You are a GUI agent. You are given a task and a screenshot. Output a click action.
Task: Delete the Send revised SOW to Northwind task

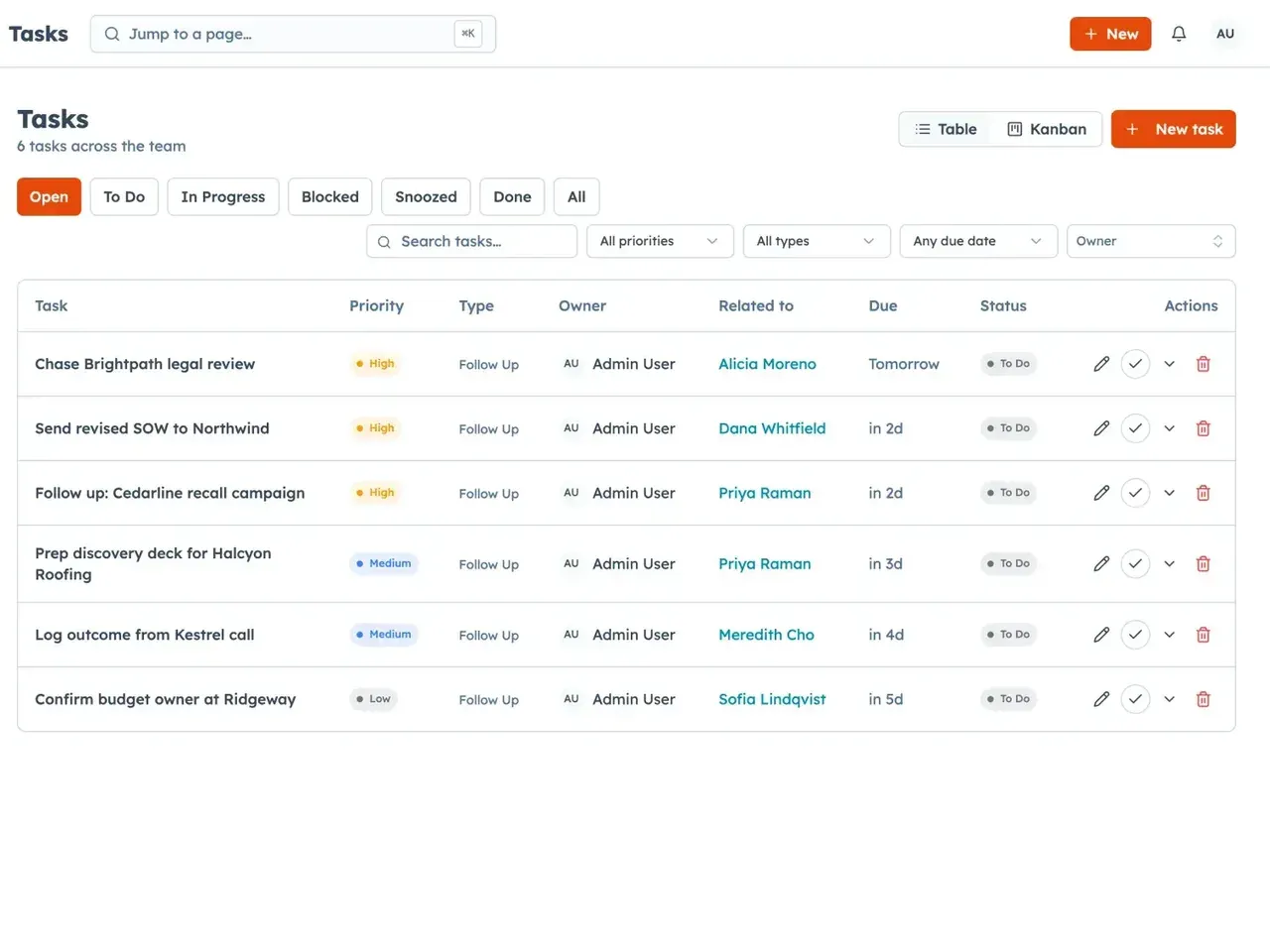(1203, 428)
